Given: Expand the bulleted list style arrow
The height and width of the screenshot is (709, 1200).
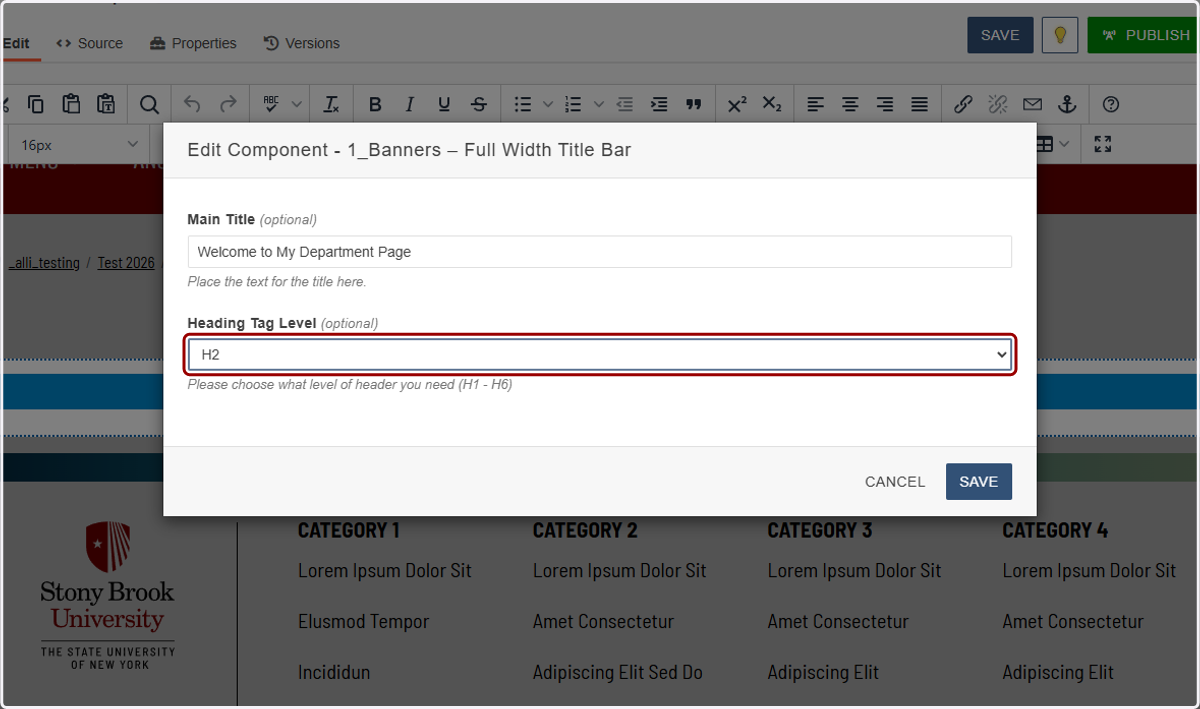Looking at the screenshot, I should click(x=547, y=104).
